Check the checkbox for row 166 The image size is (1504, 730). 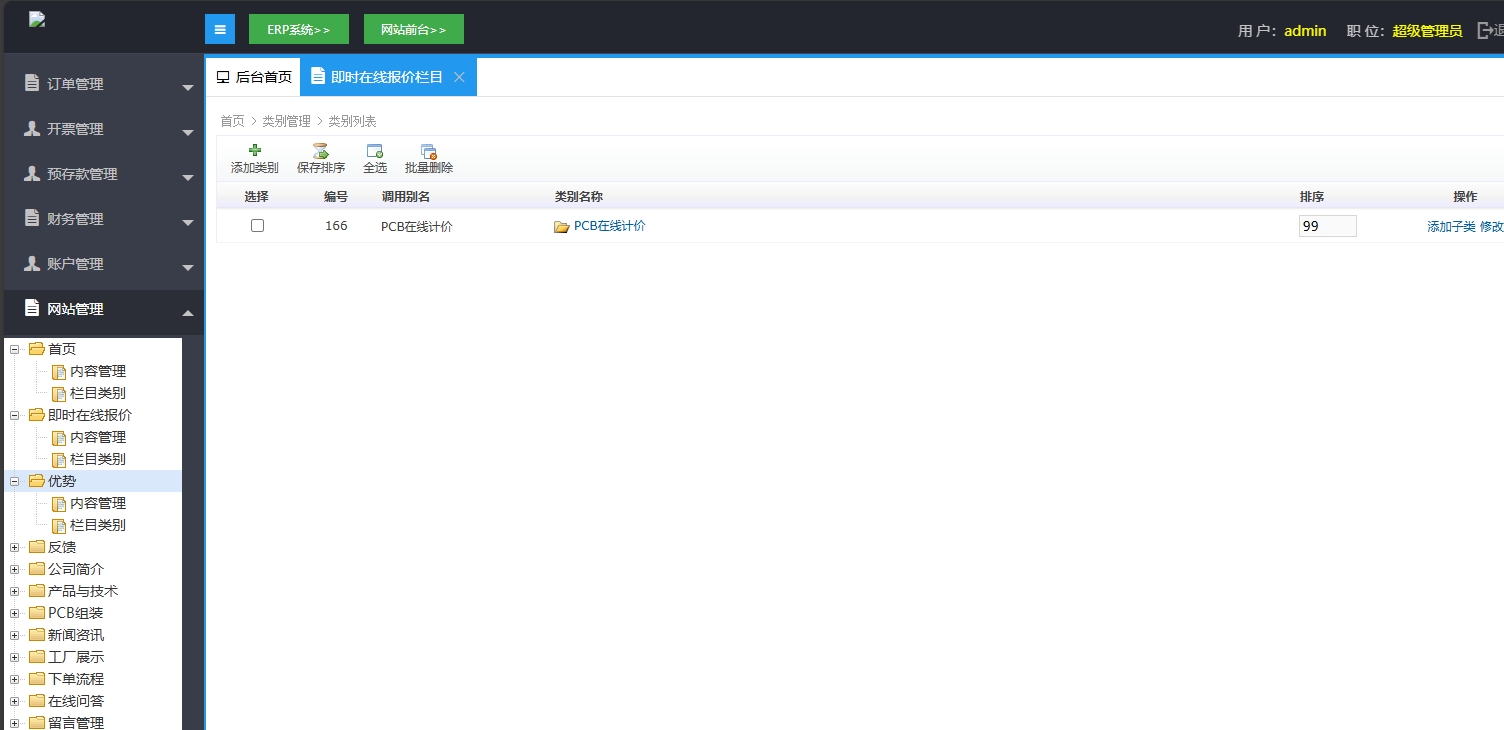coord(257,226)
